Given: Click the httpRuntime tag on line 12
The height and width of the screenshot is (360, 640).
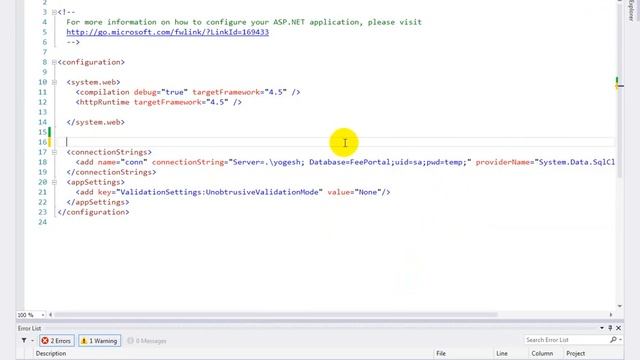Looking at the screenshot, I should [104, 102].
